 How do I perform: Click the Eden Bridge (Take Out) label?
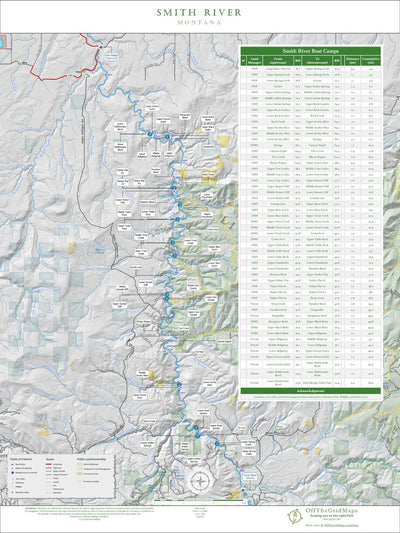tap(111, 55)
